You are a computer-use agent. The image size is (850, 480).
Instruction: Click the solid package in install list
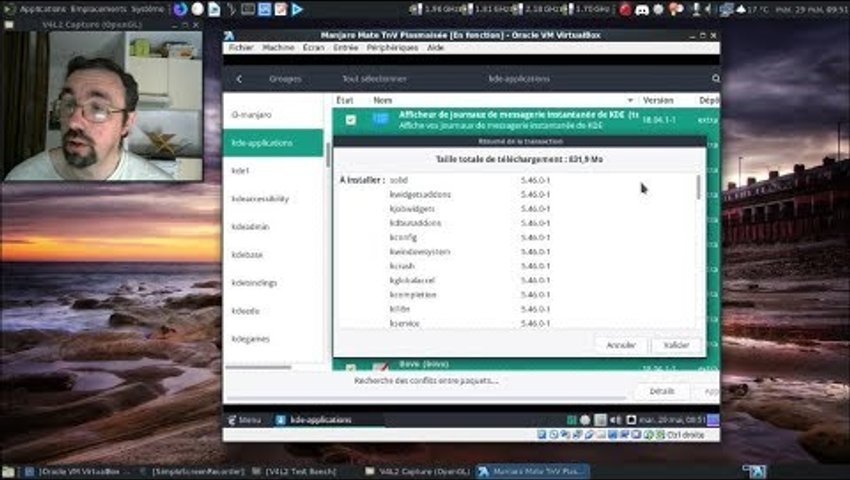pos(398,180)
